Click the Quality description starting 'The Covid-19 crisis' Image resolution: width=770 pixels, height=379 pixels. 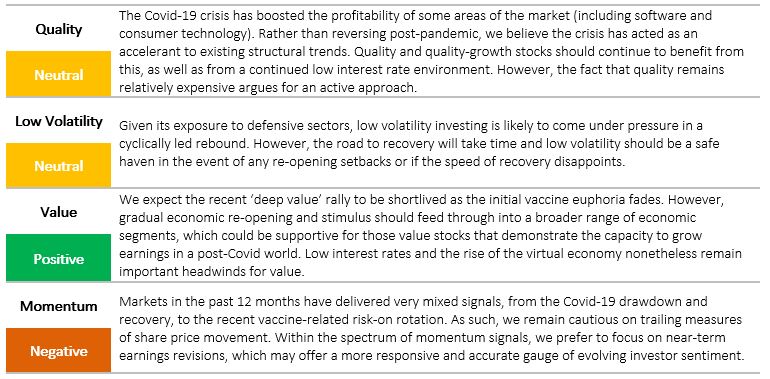[432, 52]
